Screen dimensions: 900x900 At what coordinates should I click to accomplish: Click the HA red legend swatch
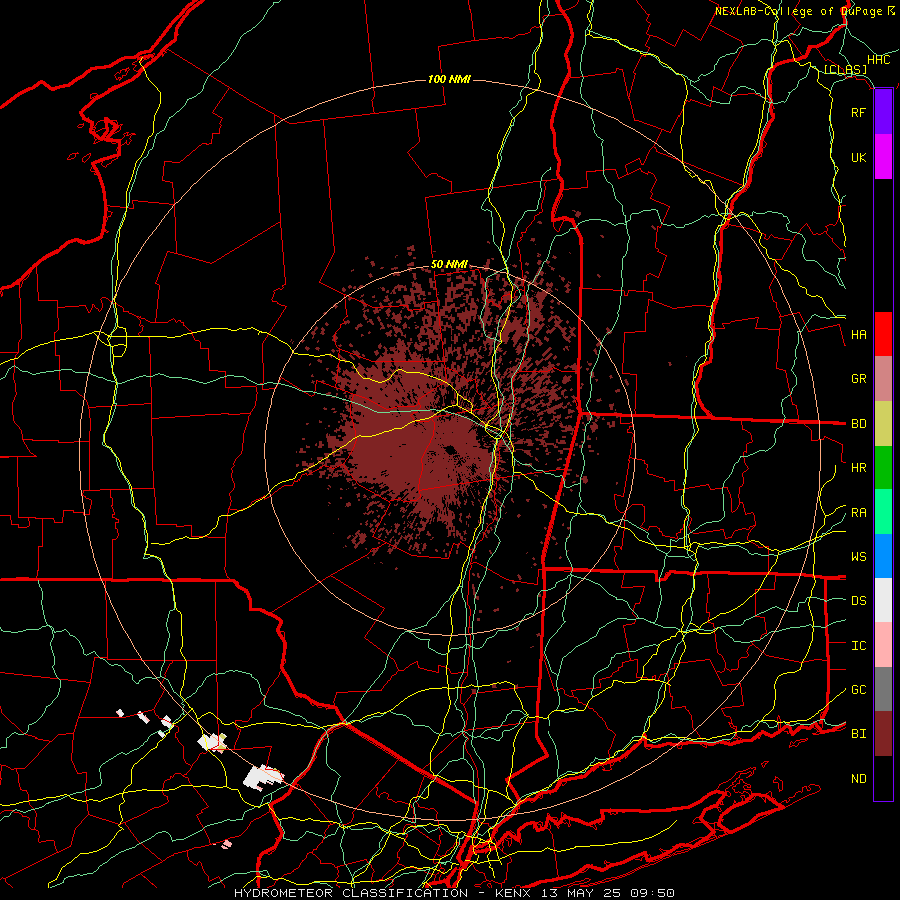tap(883, 334)
